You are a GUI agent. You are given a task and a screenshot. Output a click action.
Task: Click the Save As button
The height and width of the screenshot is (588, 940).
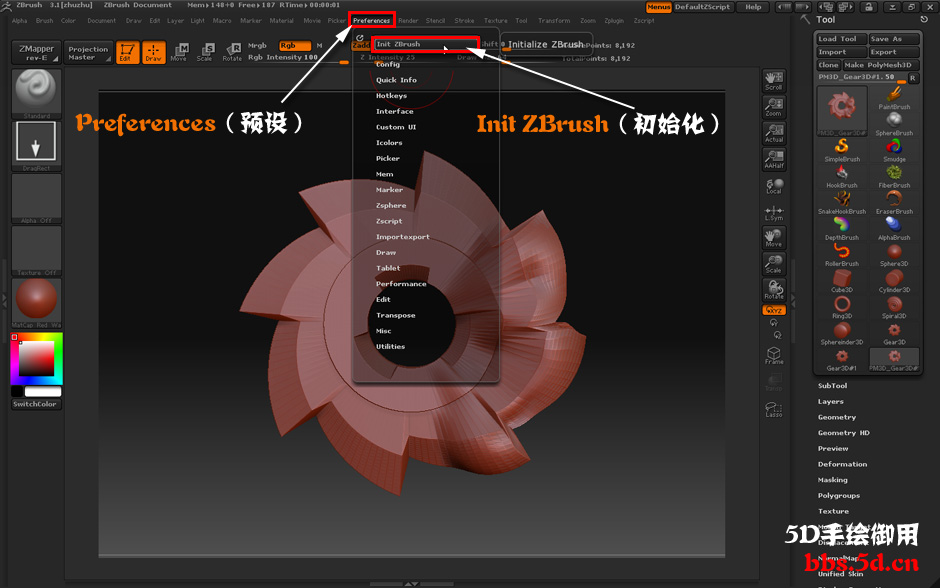pos(894,39)
